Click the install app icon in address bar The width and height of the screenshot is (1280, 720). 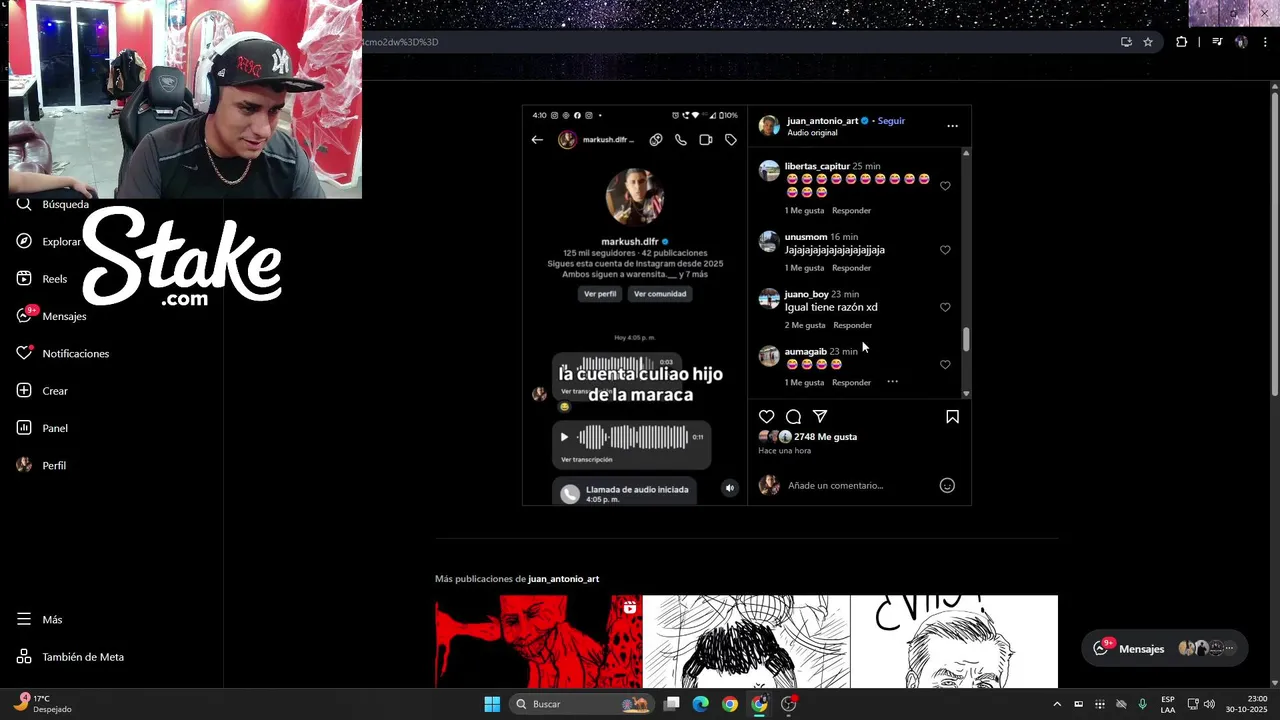[1126, 42]
